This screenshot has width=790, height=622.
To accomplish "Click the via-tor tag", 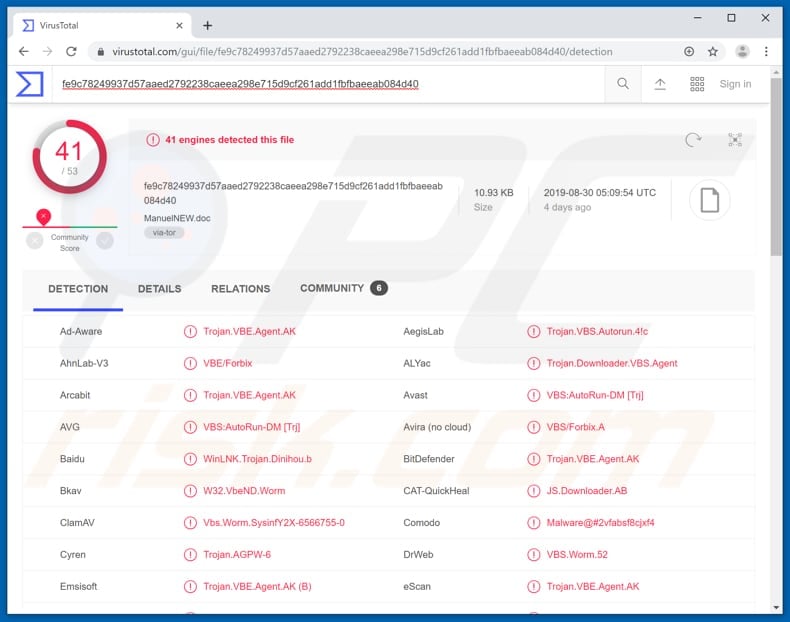I will tap(164, 233).
